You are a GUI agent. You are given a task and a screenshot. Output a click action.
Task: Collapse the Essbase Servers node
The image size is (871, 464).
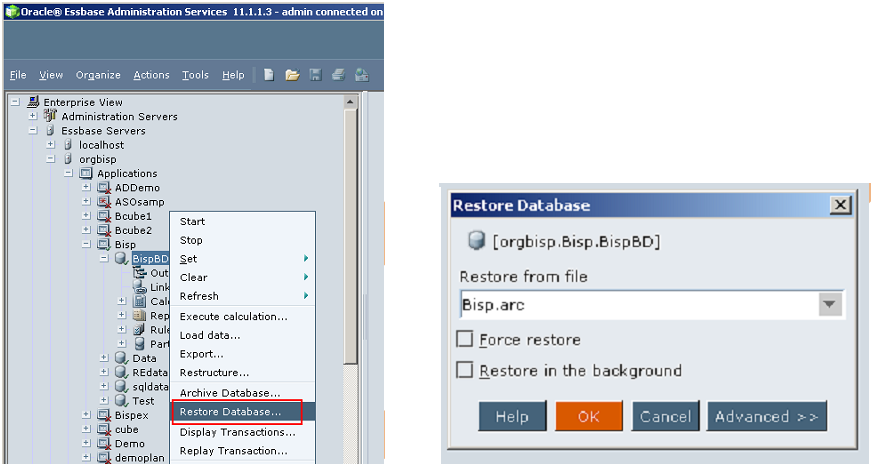(x=33, y=130)
